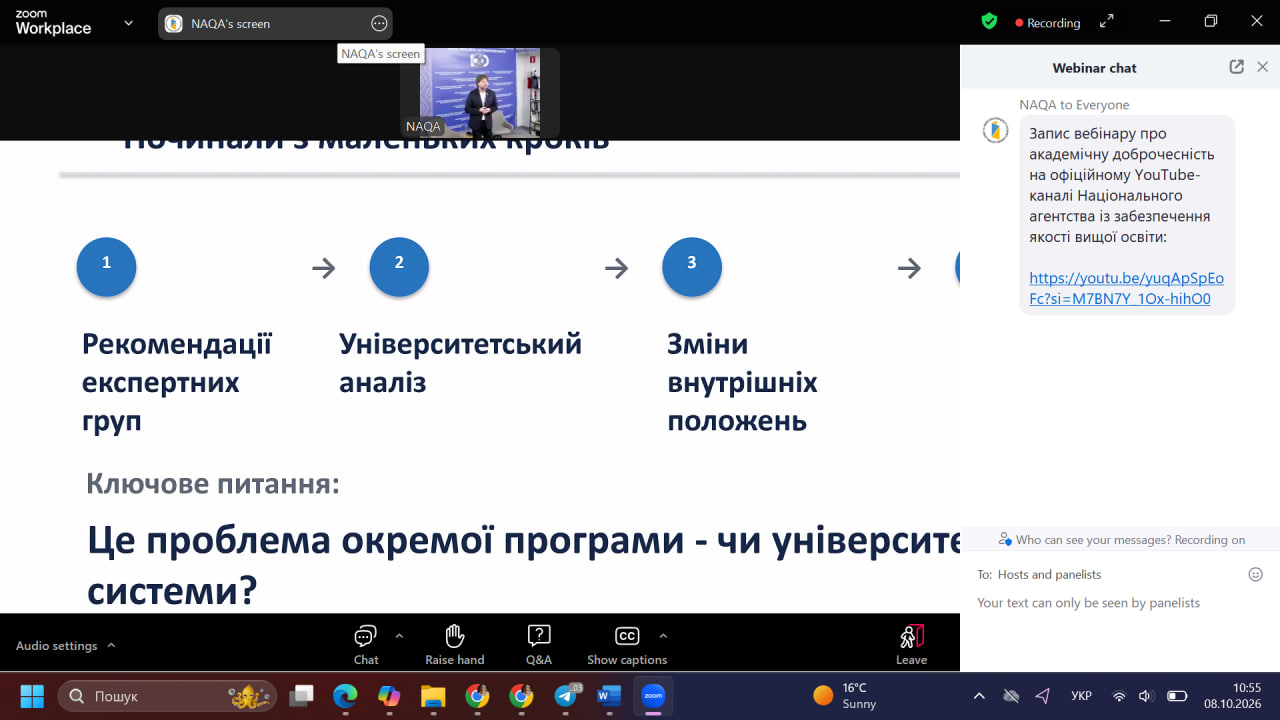This screenshot has width=1280, height=720.
Task: Check the green encryption shield icon
Action: click(989, 22)
